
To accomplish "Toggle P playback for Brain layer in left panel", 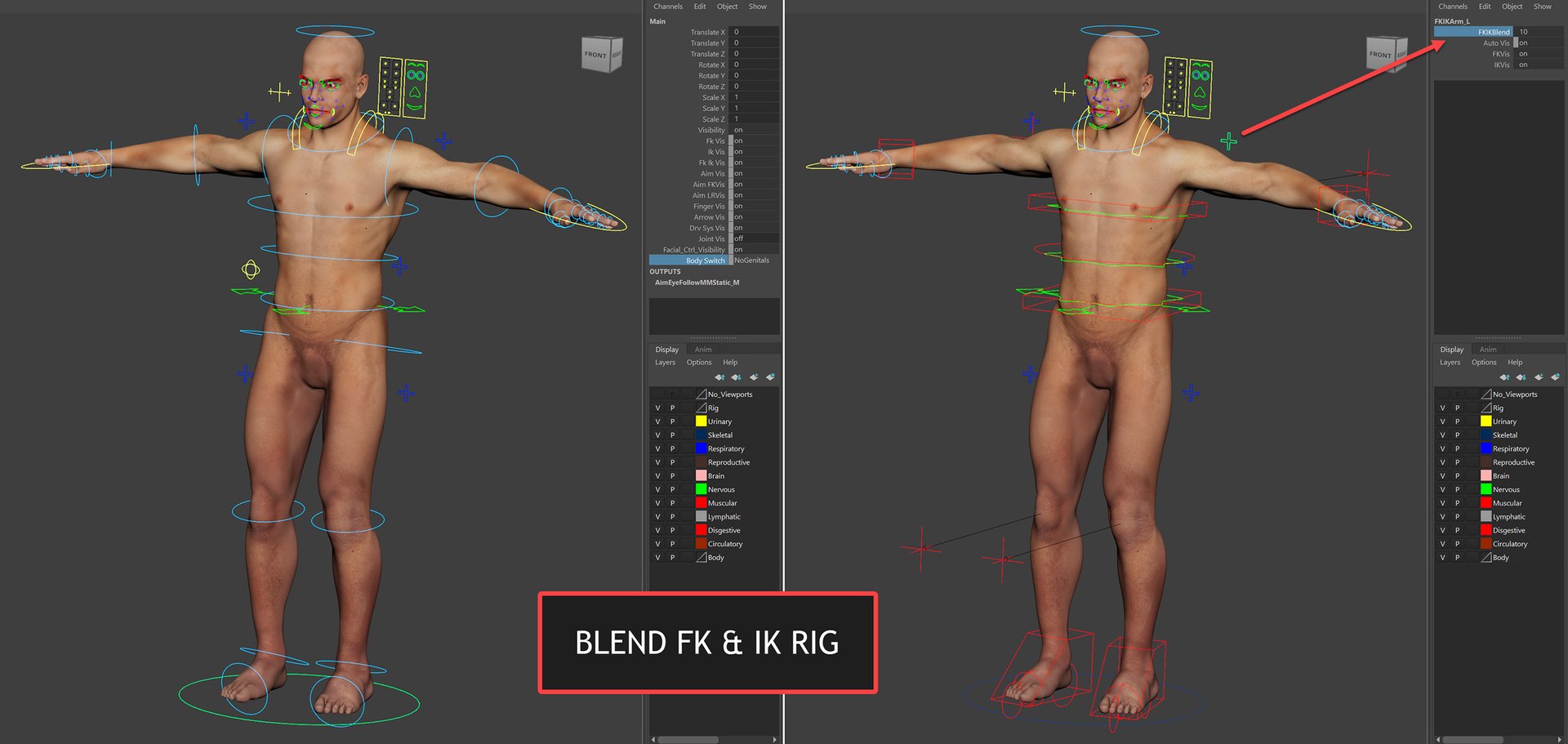I will (673, 476).
